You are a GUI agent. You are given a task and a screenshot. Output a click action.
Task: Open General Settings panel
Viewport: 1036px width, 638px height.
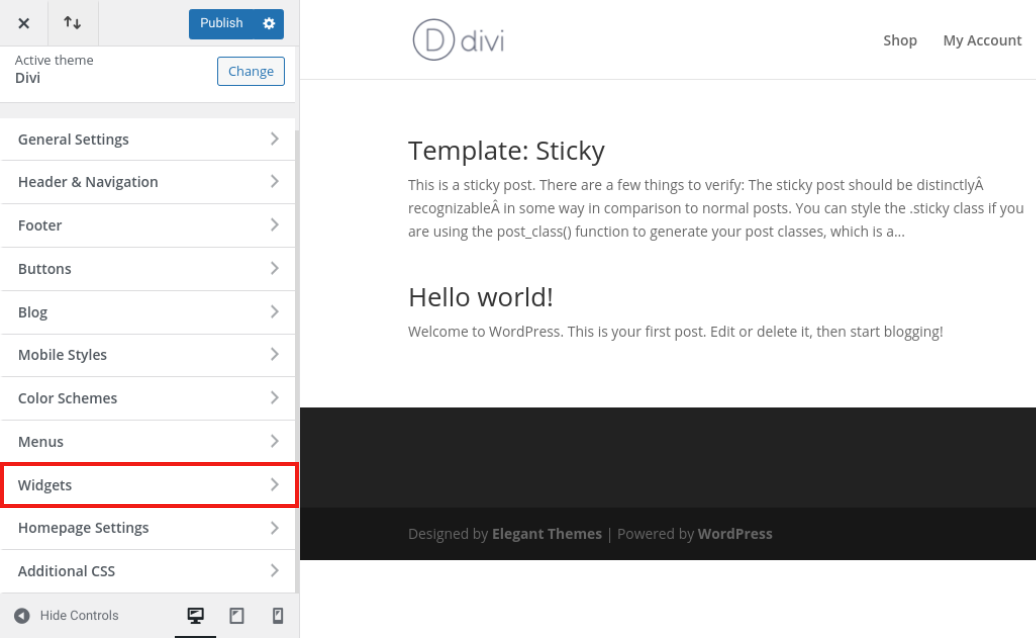[x=148, y=139]
